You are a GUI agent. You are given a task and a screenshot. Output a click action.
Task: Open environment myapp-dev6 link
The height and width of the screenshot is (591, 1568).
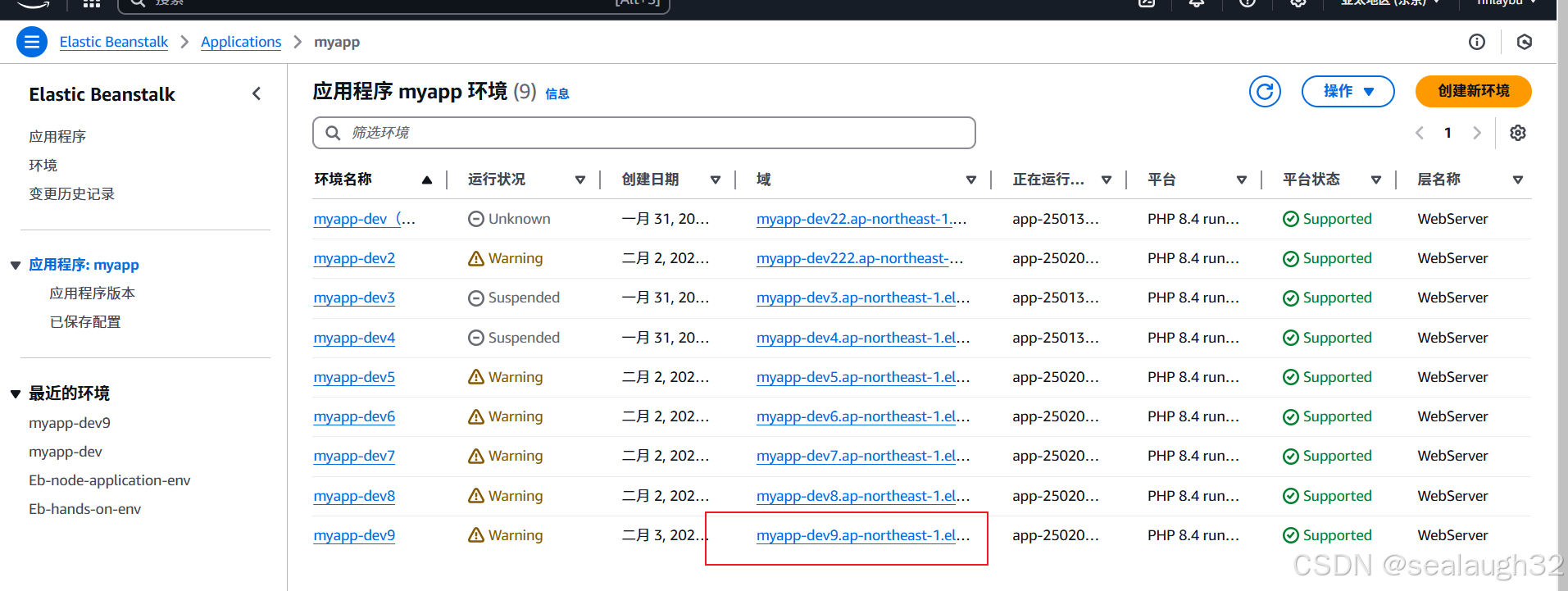click(354, 416)
